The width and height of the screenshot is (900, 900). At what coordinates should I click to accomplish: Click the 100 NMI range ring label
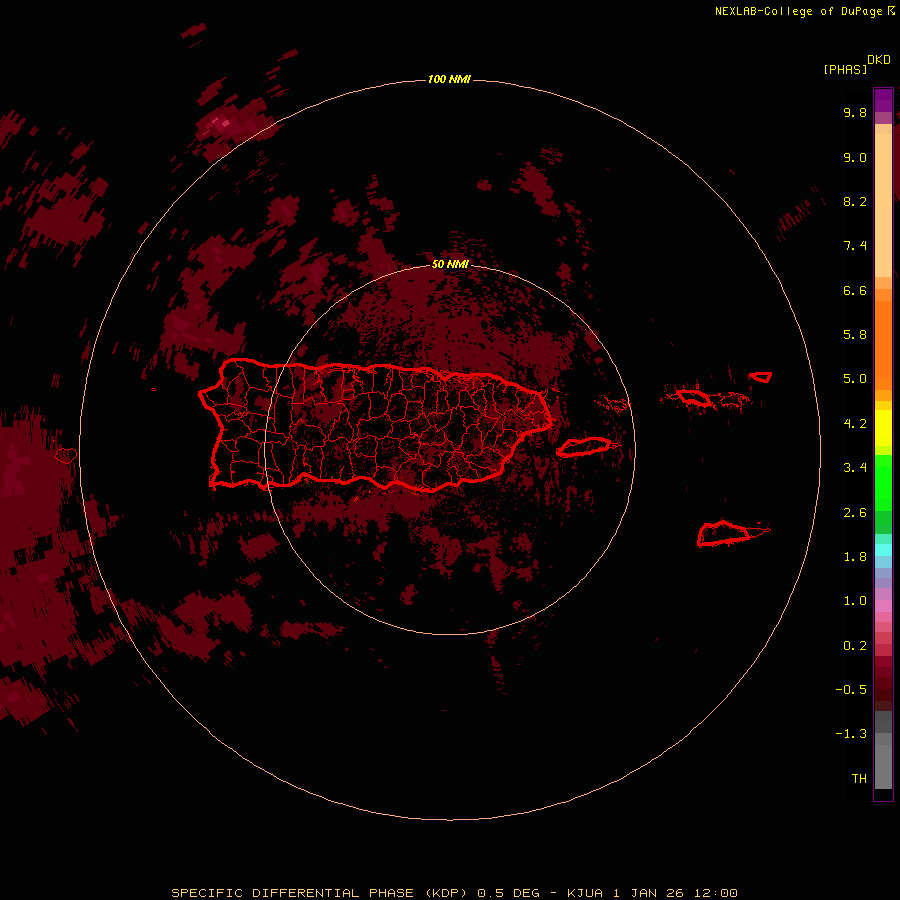pyautogui.click(x=449, y=79)
